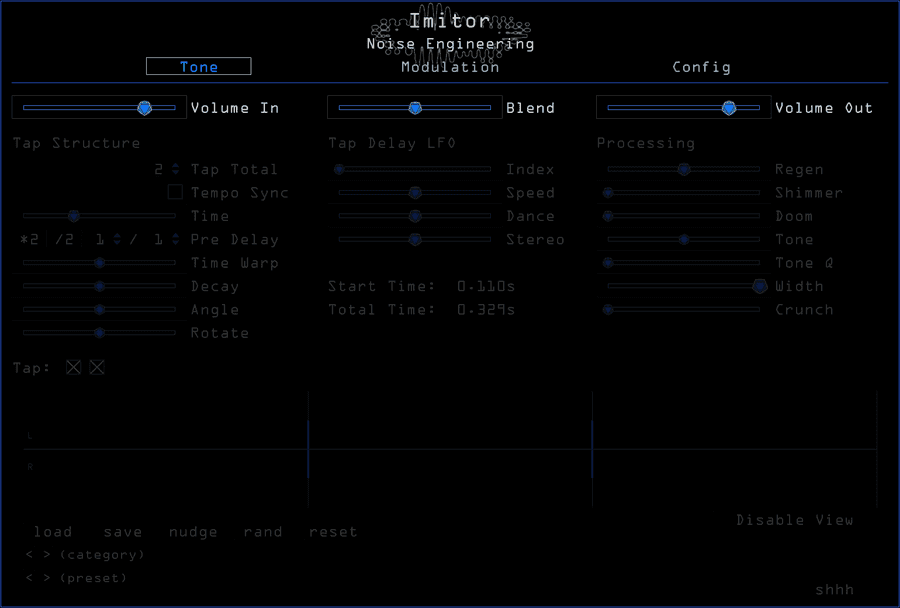Screen dimensions: 900x608
Task: Click the (category) label
Action: 102,555
